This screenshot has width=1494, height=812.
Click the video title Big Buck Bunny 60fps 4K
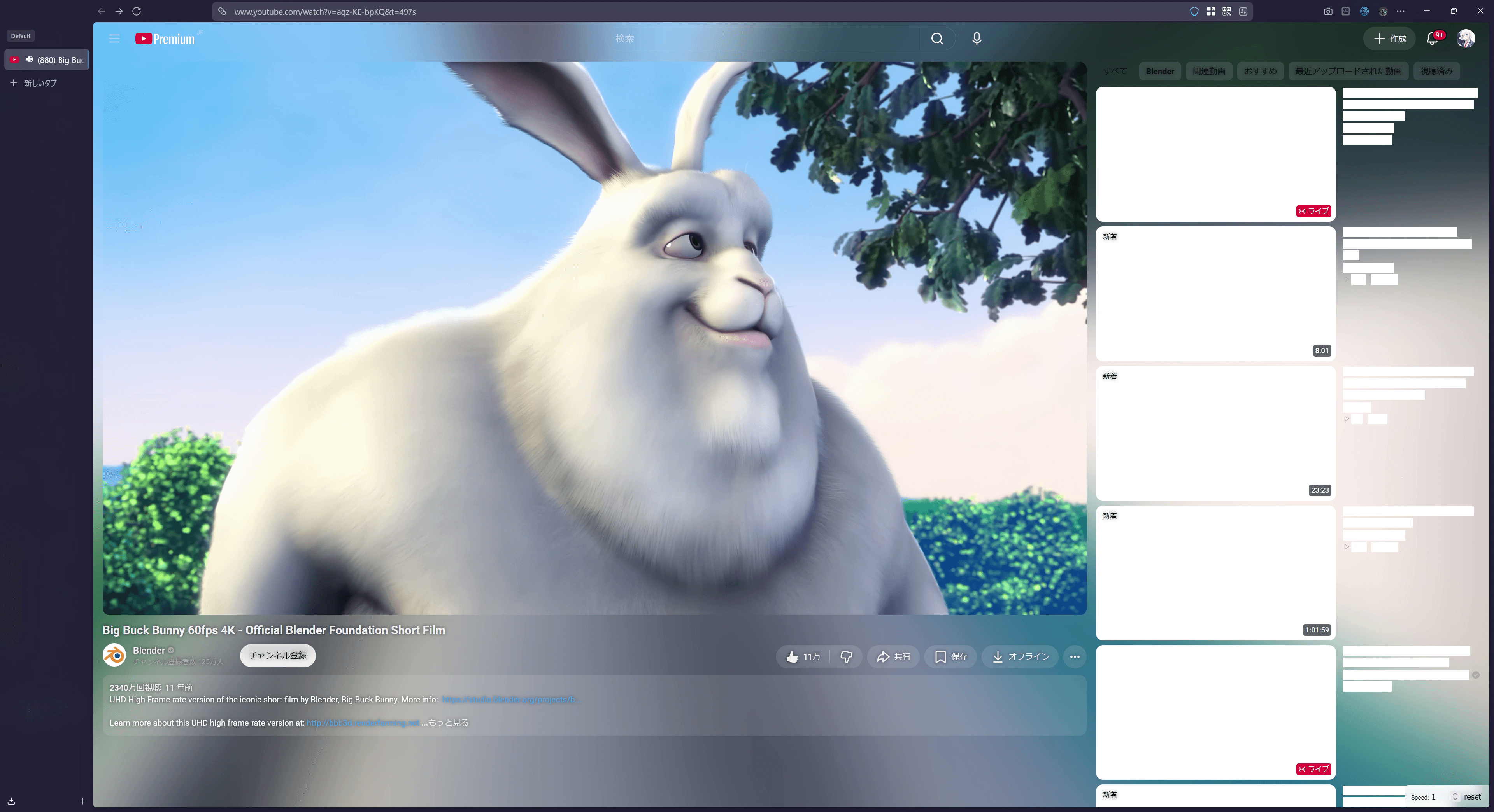(274, 630)
